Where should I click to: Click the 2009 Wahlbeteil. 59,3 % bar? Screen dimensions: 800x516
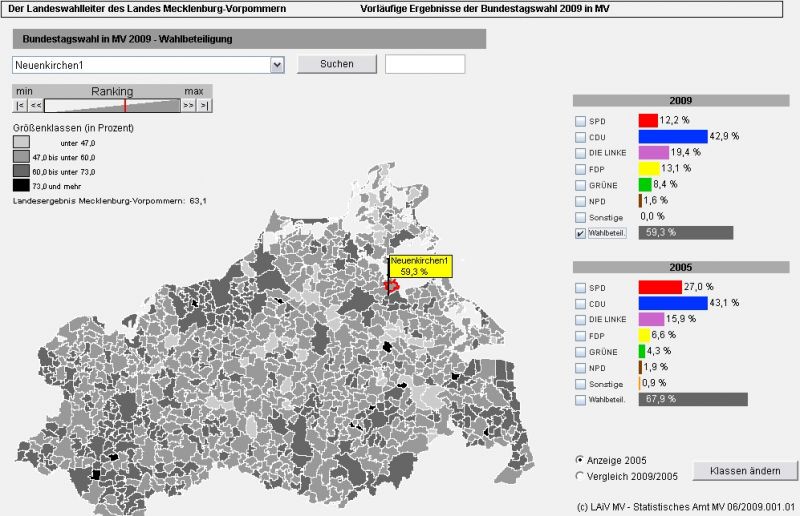coord(686,233)
